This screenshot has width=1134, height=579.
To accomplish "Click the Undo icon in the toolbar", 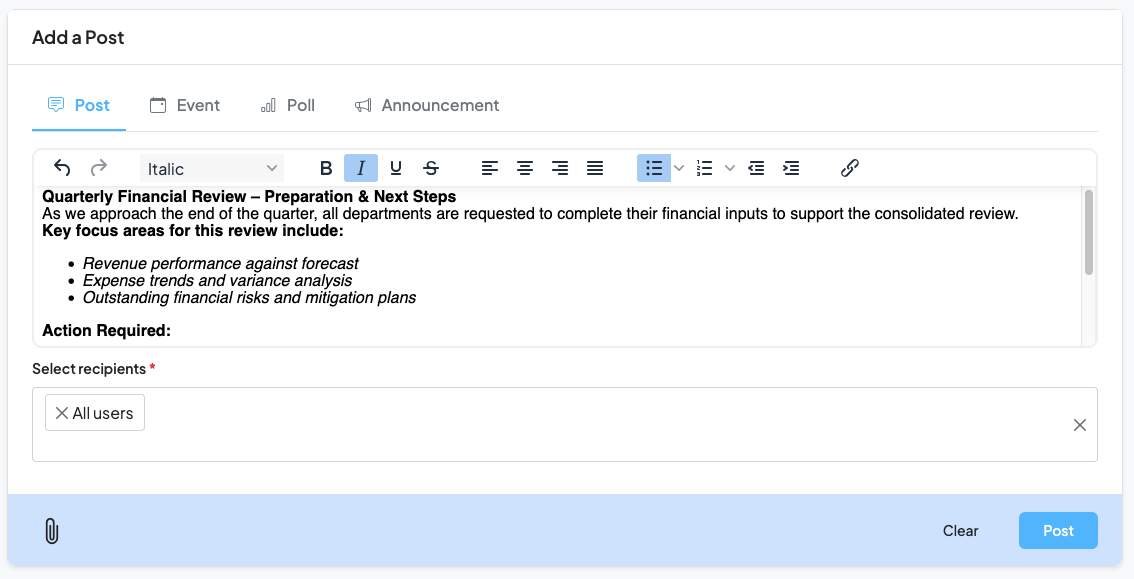I will 61,168.
